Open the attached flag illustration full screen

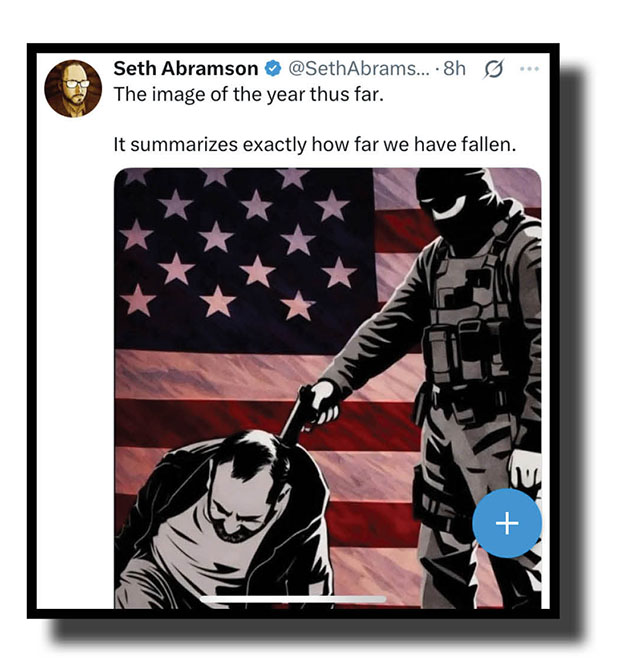pyautogui.click(x=328, y=388)
